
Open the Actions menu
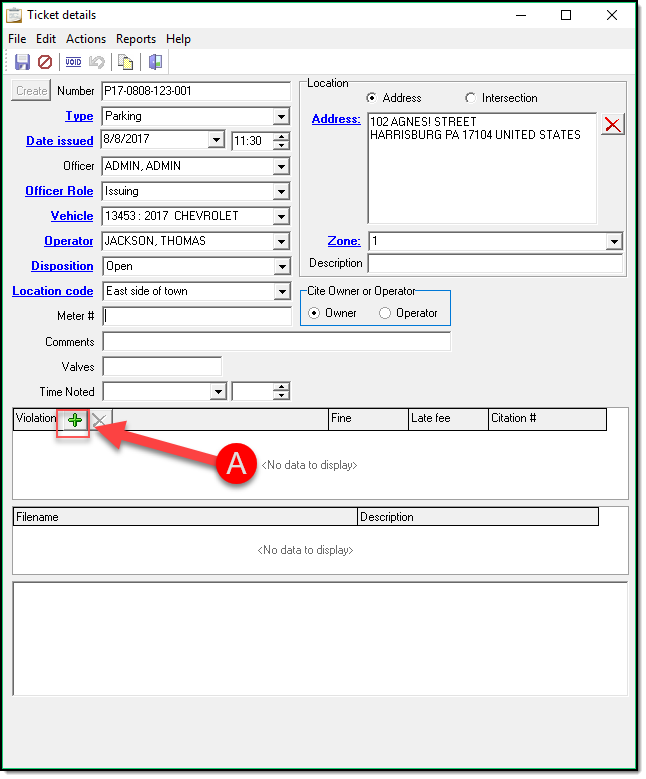pyautogui.click(x=86, y=39)
